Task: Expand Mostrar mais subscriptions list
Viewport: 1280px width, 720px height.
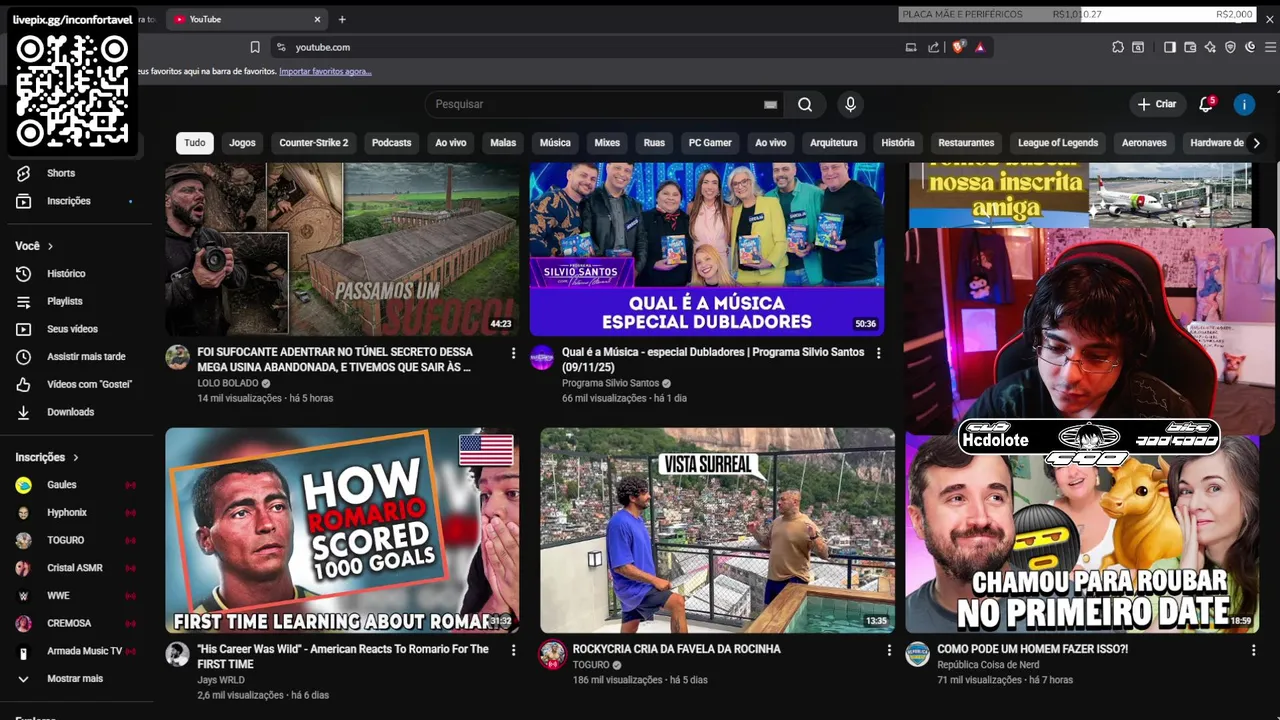Action: [75, 678]
